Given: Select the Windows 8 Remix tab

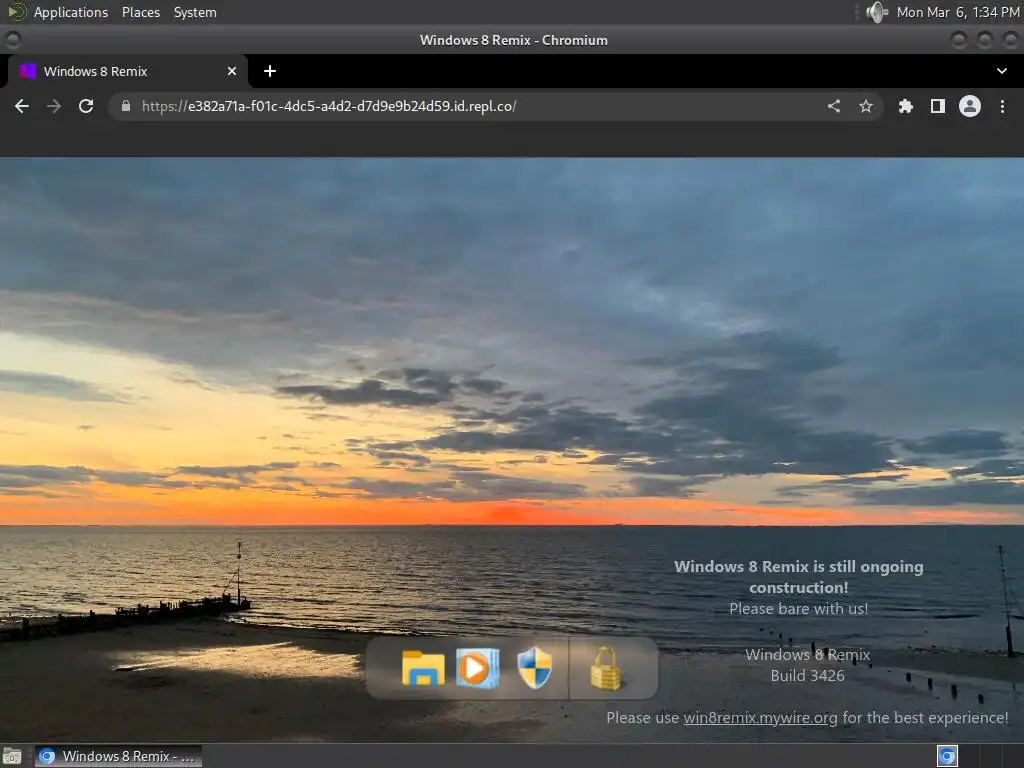Looking at the screenshot, I should [127, 71].
